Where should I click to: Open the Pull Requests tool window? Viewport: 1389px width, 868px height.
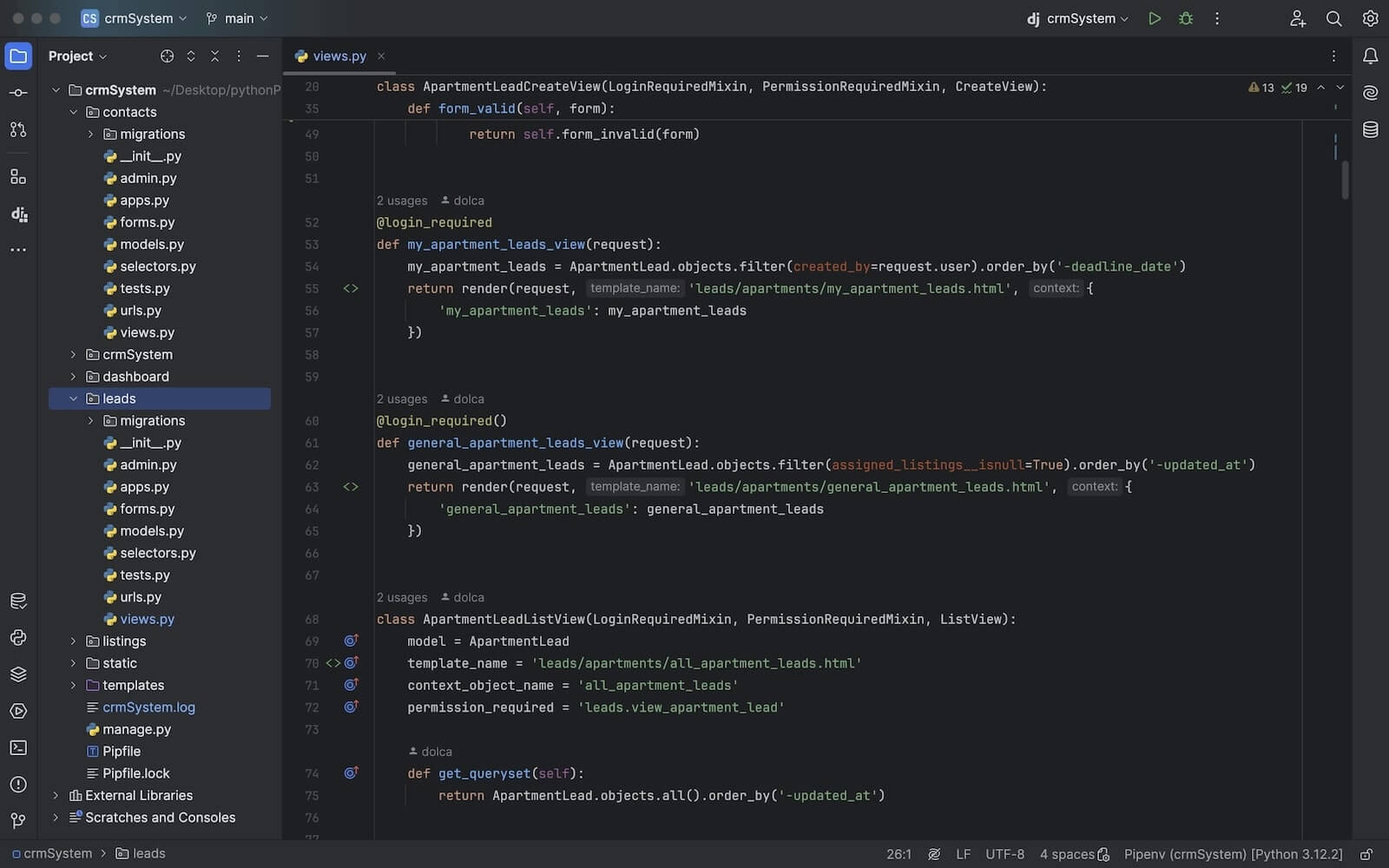click(x=18, y=129)
